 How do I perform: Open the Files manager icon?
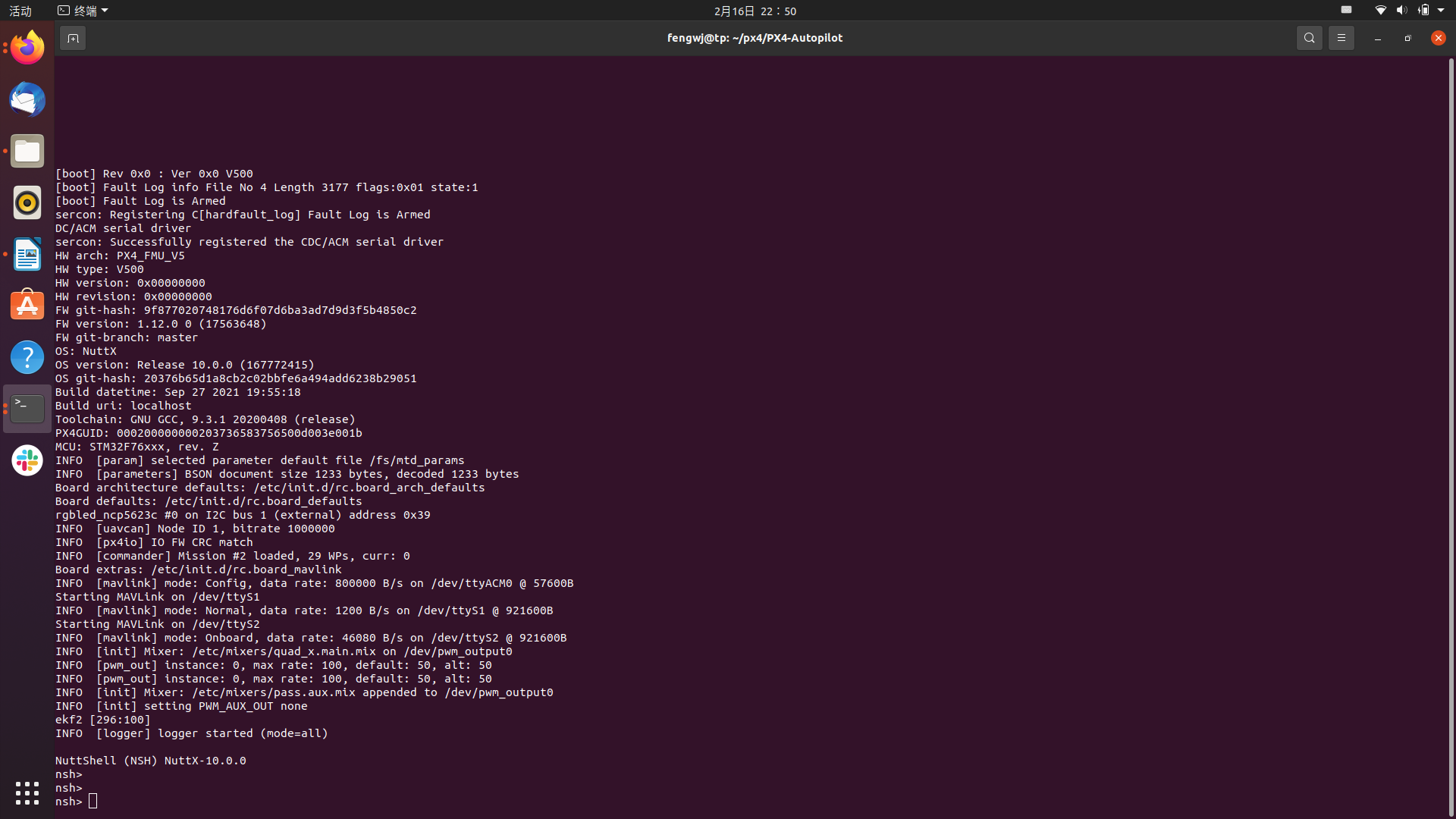click(27, 152)
